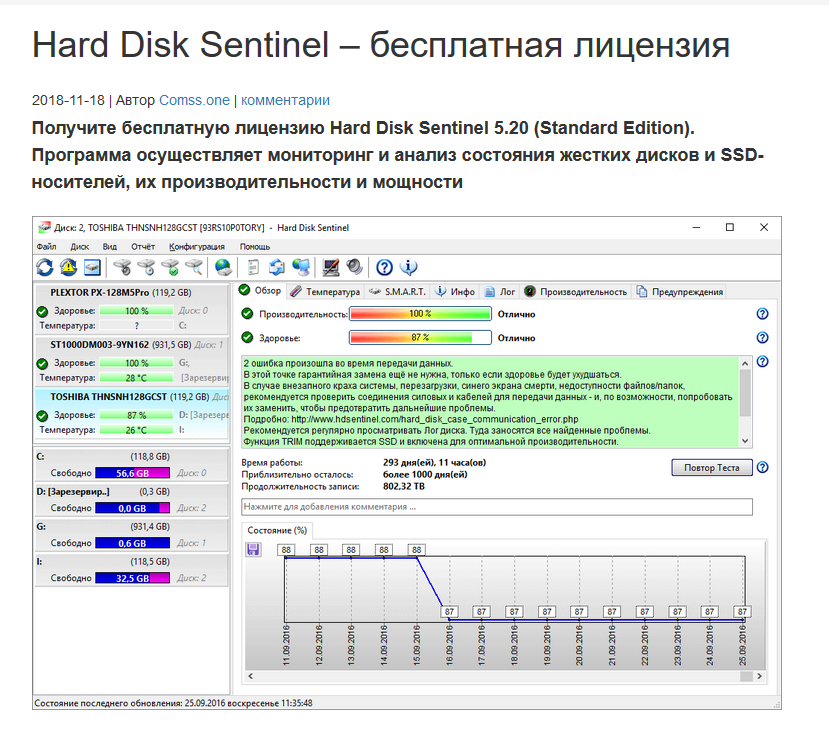Click the disk with clock toolbar icon

point(146,268)
